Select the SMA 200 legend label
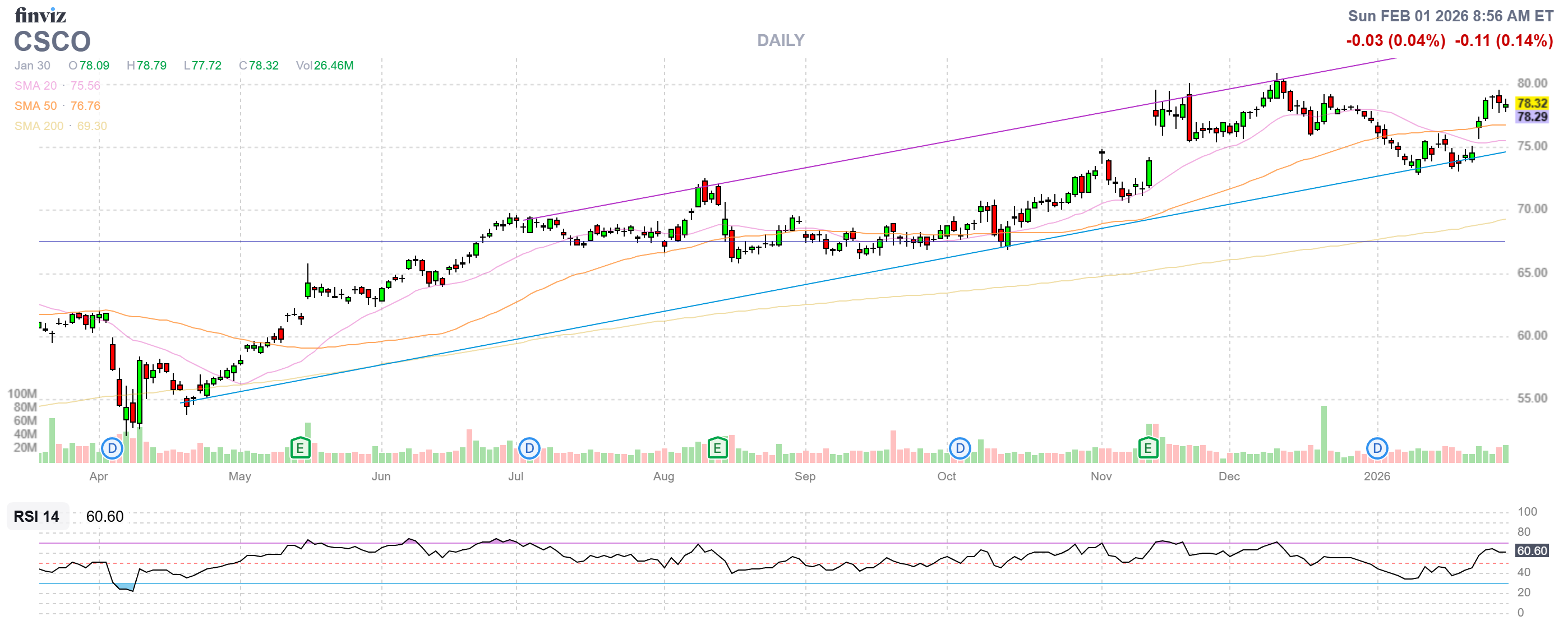 (38, 126)
